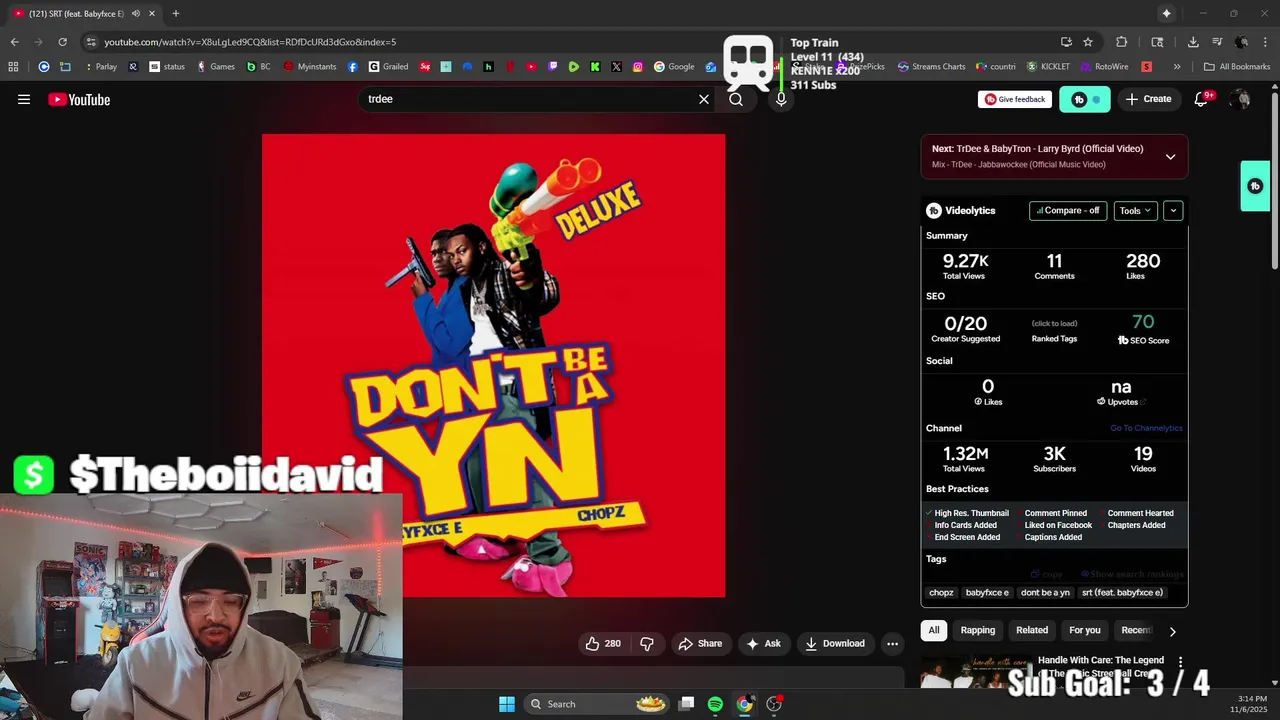Viewport: 1280px width, 720px height.
Task: Open the Chrome extensions puzzle icon
Action: click(x=1121, y=42)
